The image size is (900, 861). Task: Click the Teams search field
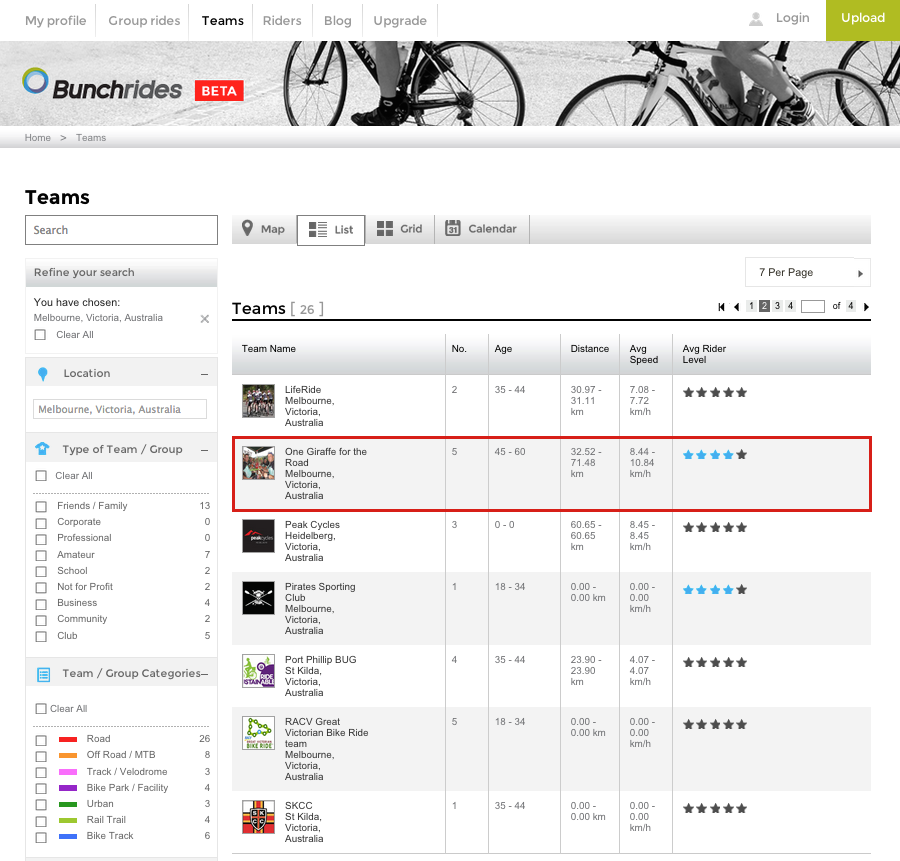(x=121, y=230)
